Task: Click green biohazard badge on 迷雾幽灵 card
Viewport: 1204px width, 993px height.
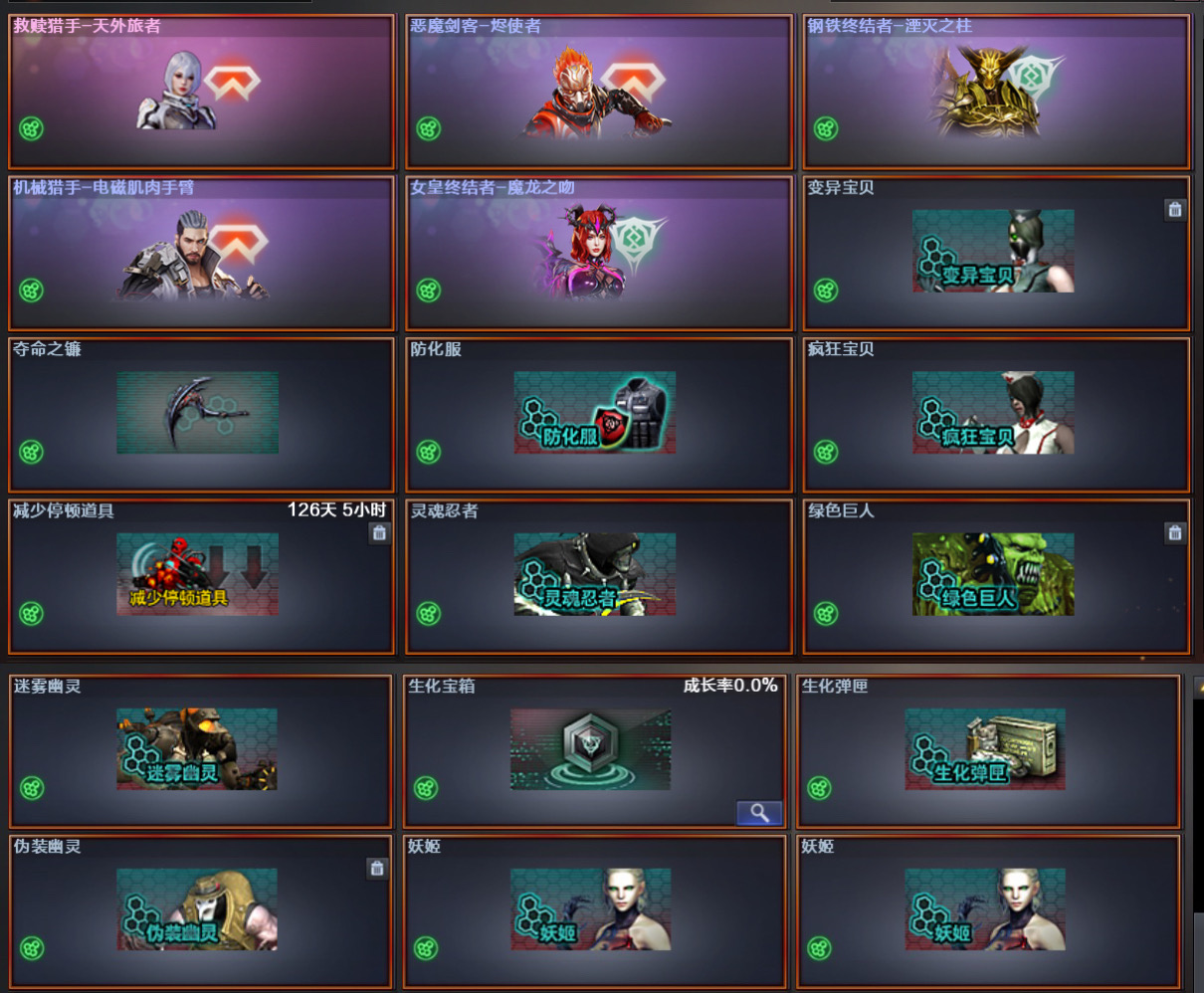Action: (32, 788)
